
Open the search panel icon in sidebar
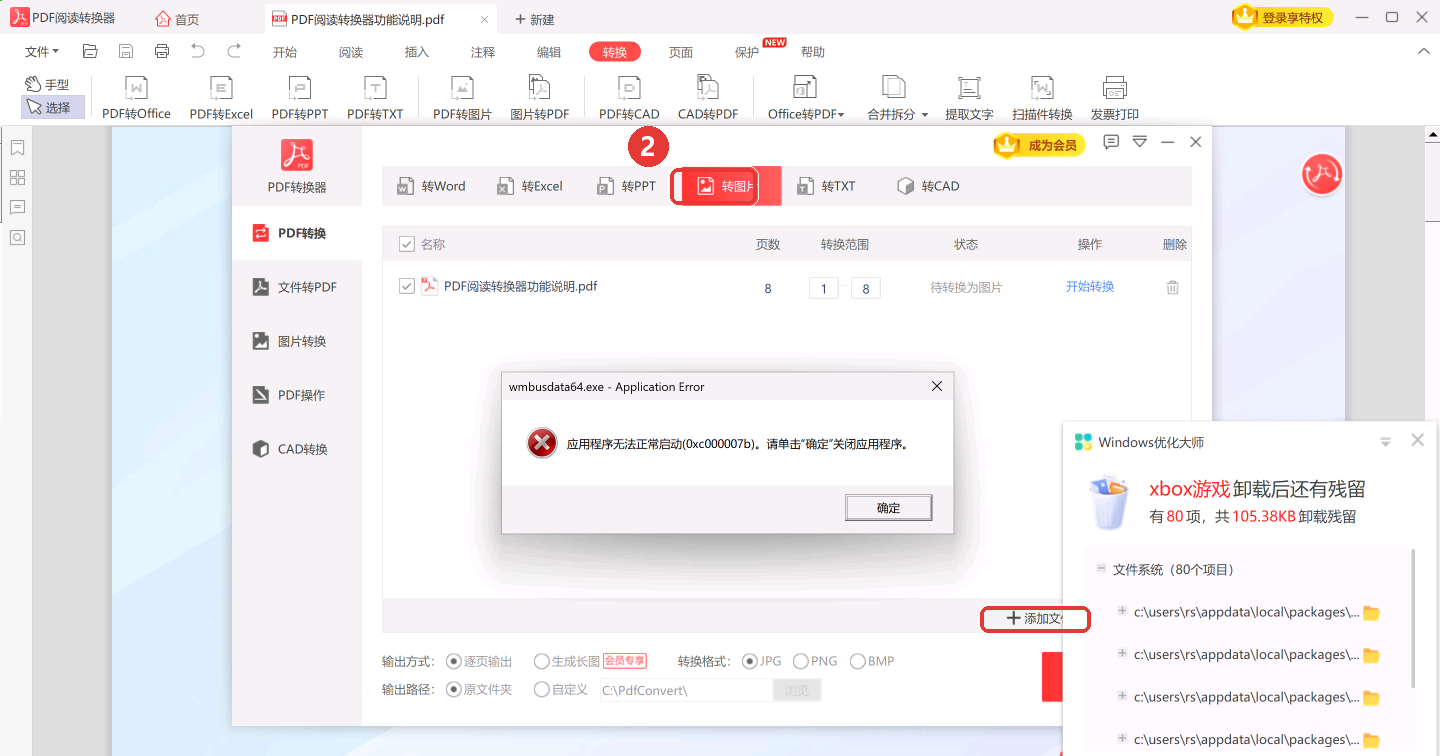pos(17,237)
